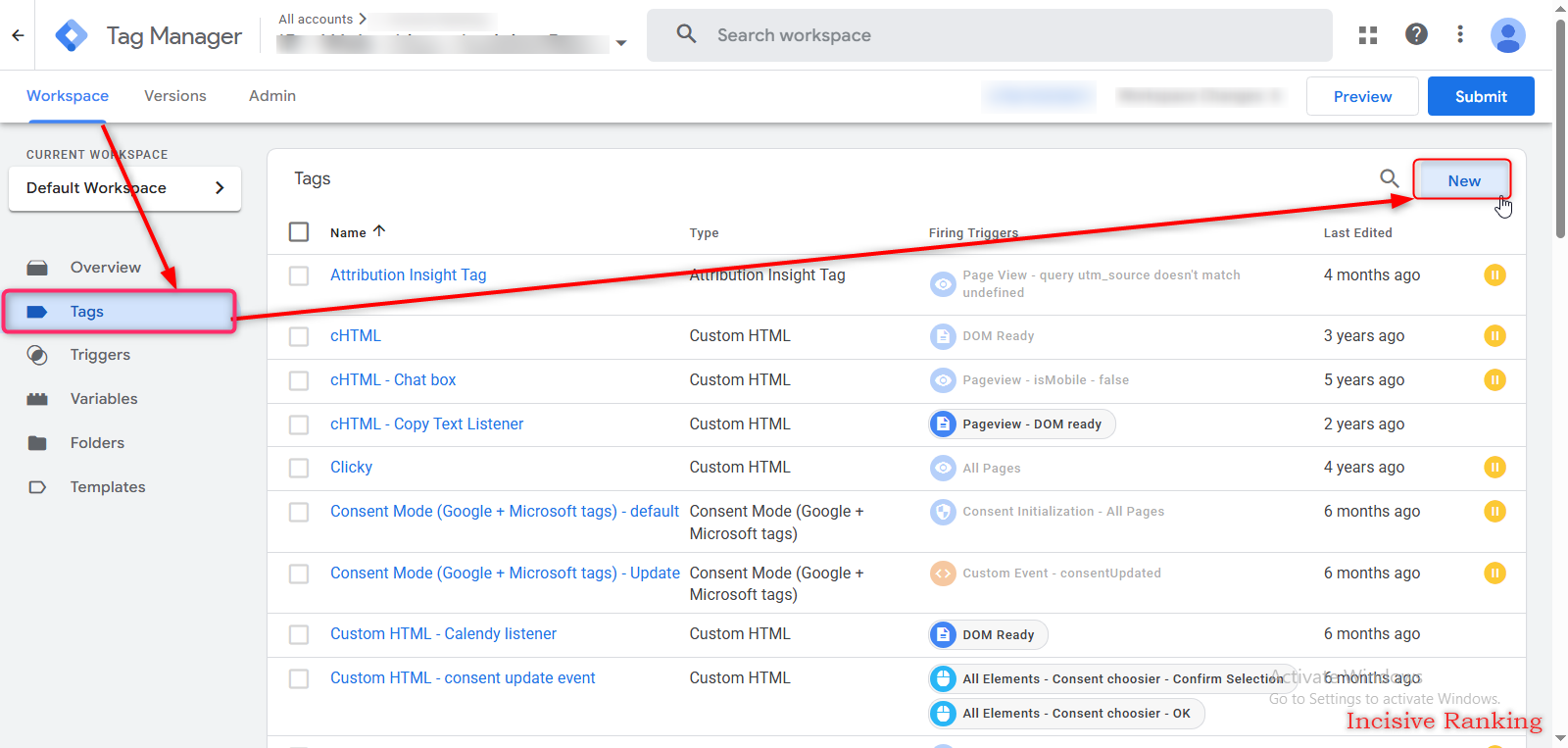Check Custom HTML - consent update event checkbox
This screenshot has width=1568, height=748.
pyautogui.click(x=299, y=679)
